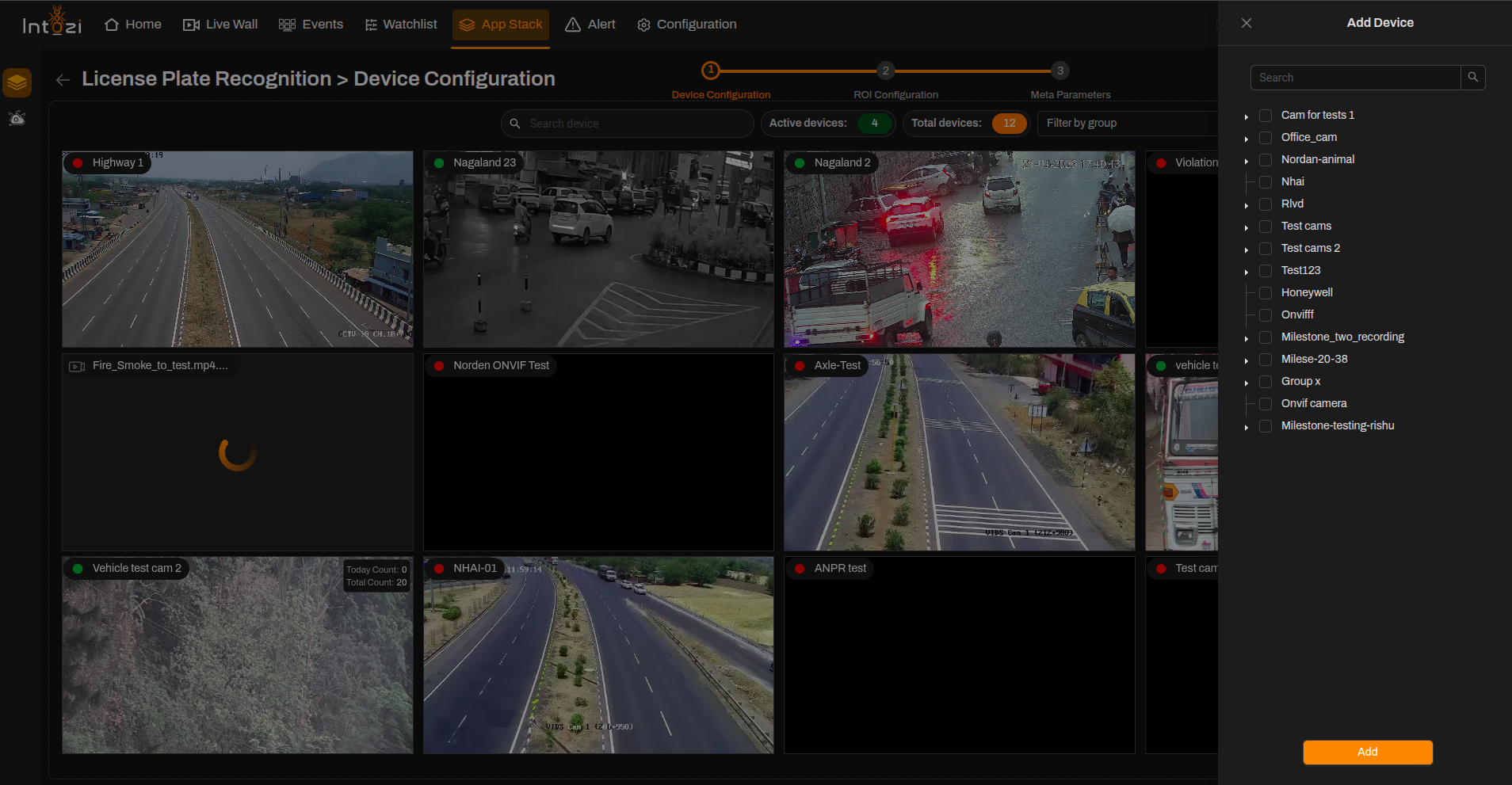
Task: Open the Home menu item
Action: (133, 25)
